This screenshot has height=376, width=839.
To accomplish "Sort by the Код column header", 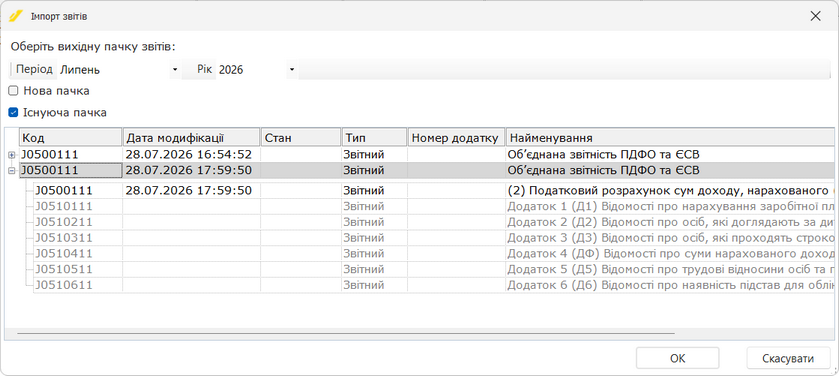I will (71, 138).
